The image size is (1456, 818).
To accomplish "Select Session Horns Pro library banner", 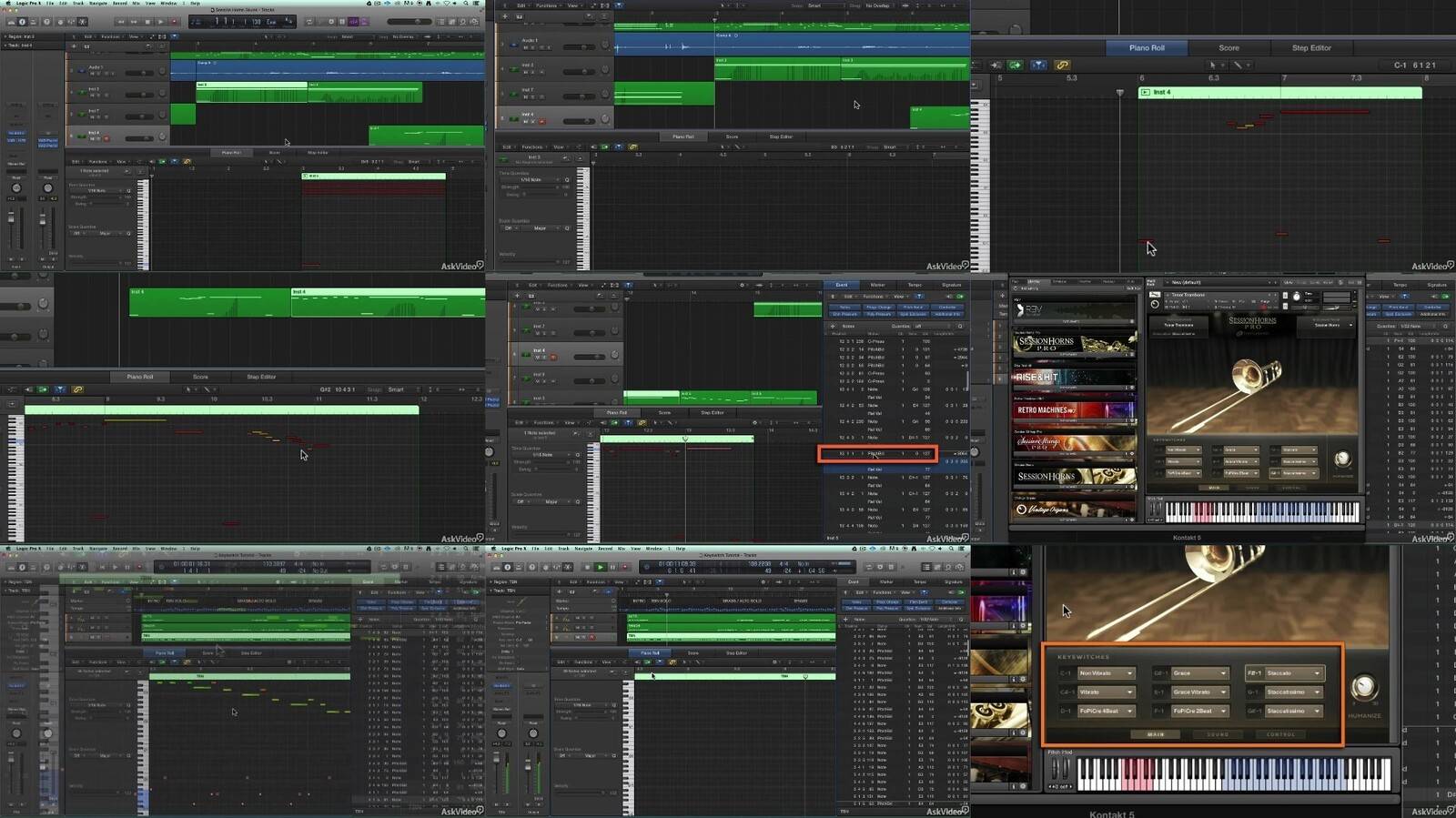I will point(1074,344).
